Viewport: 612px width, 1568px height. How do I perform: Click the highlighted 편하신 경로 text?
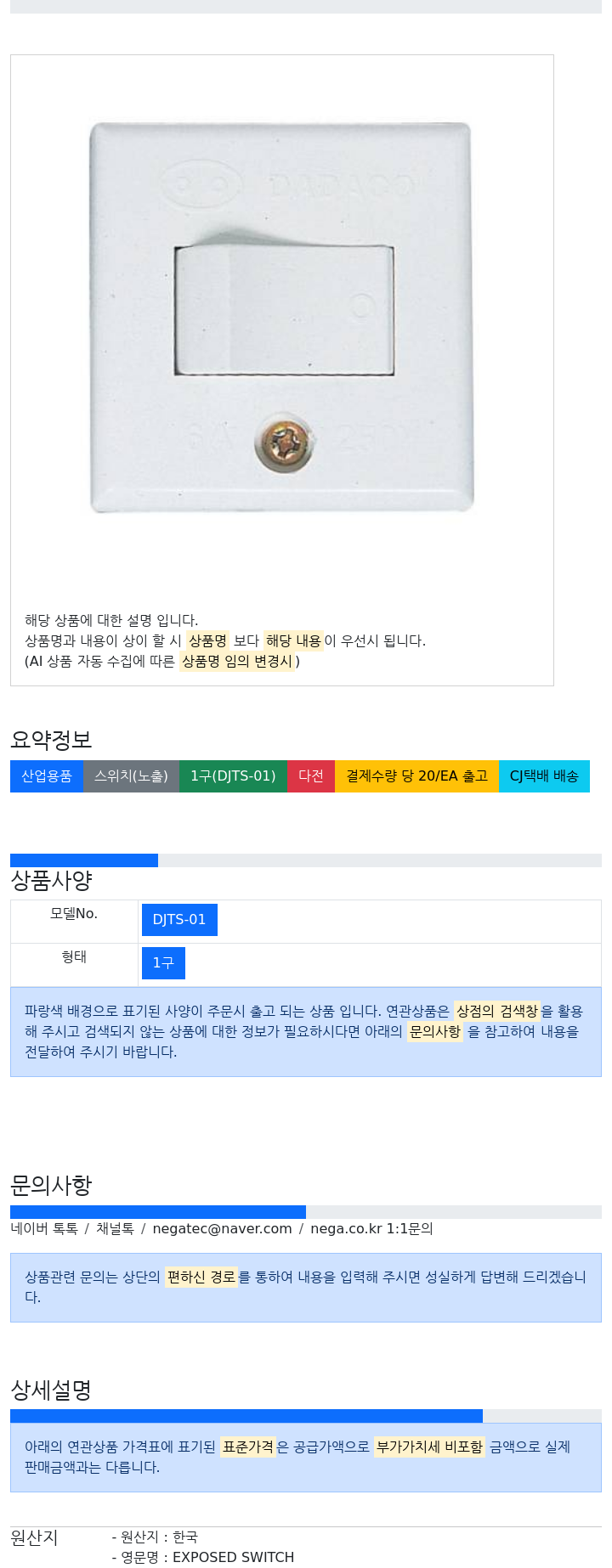[x=201, y=1277]
